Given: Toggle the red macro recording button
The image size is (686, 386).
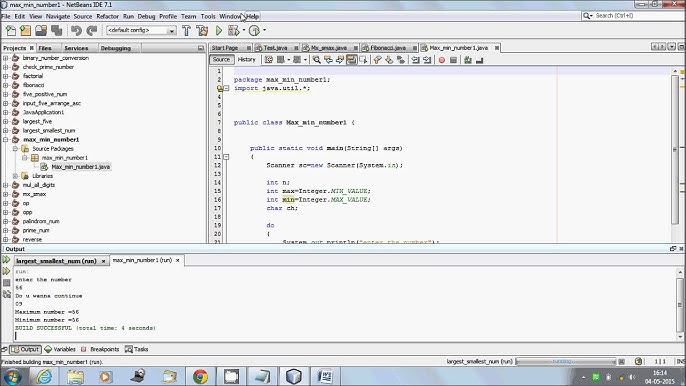Looking at the screenshot, I should tap(442, 60).
